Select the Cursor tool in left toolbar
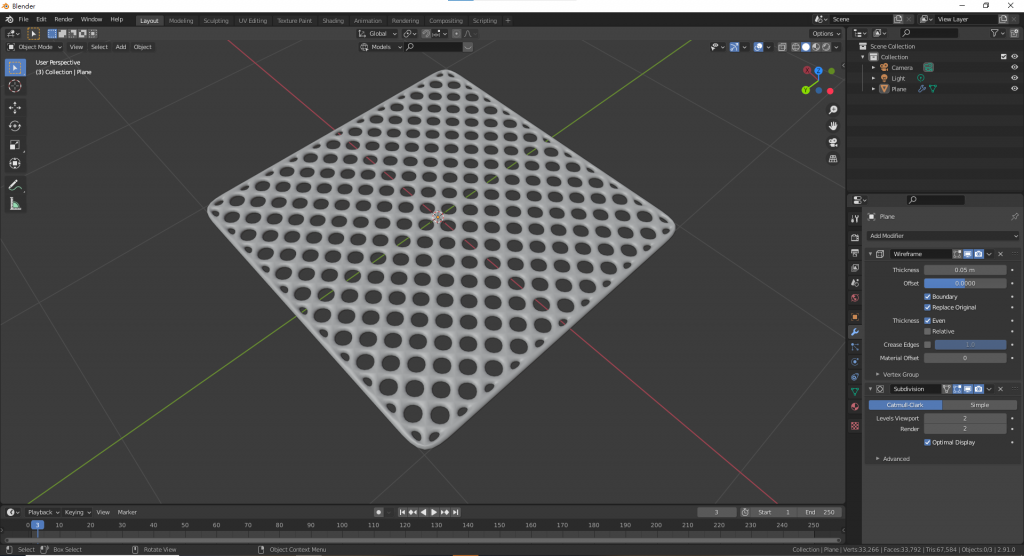Viewport: 1024px width, 556px height. (15, 86)
